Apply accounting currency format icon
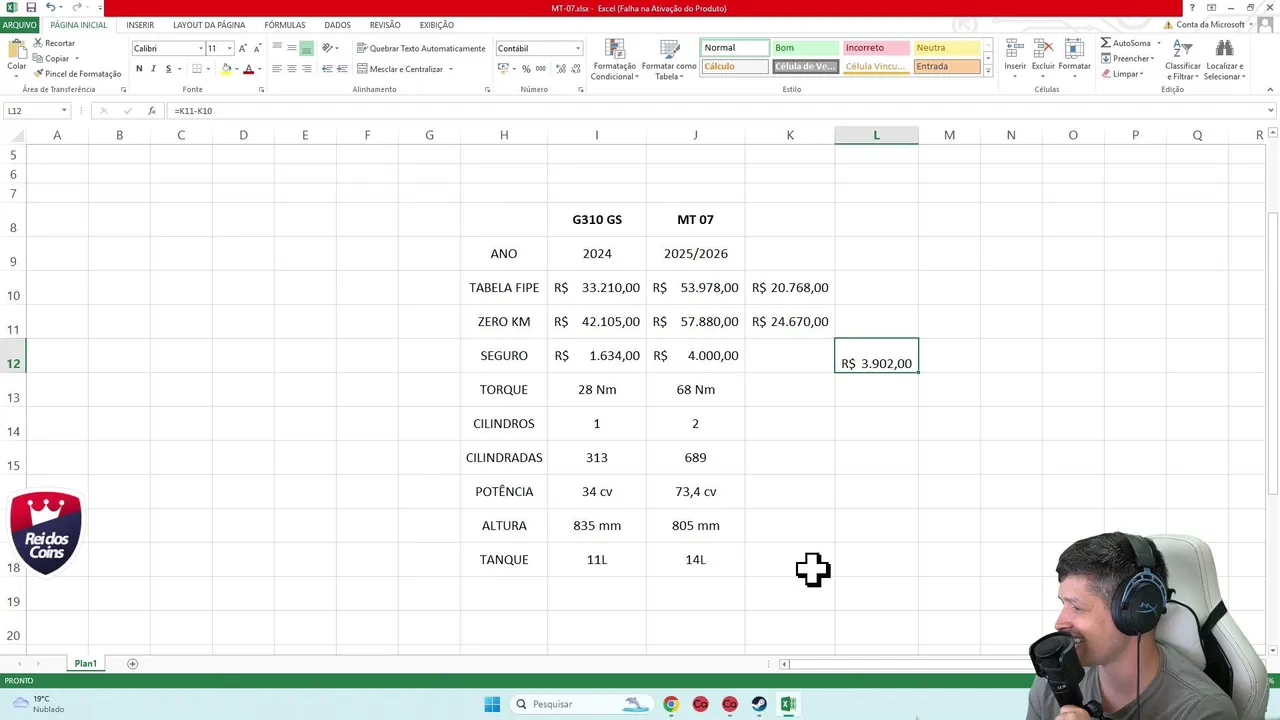The height and width of the screenshot is (720, 1280). [502, 69]
